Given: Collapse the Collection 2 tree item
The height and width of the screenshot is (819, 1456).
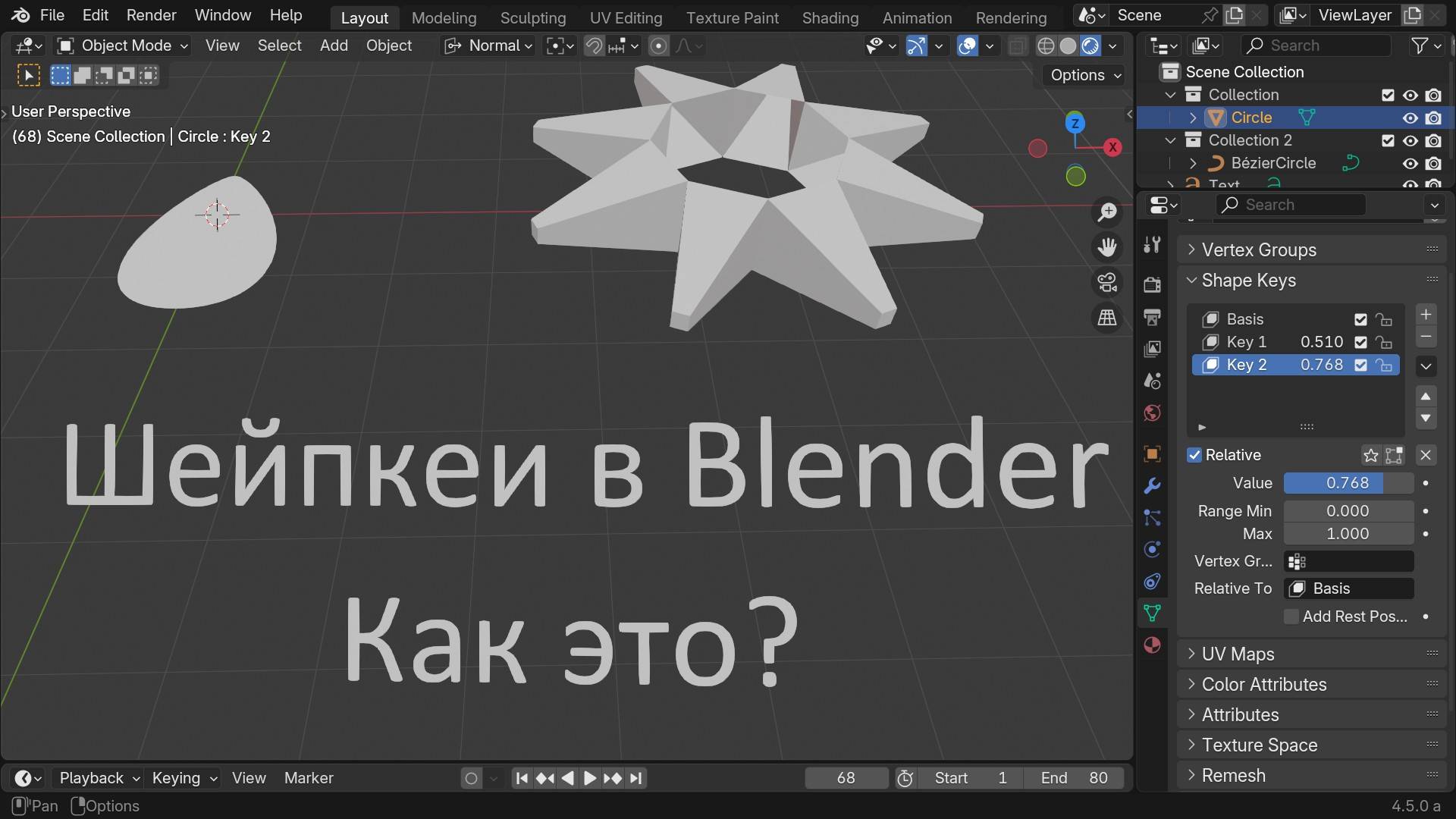Looking at the screenshot, I should 1170,140.
